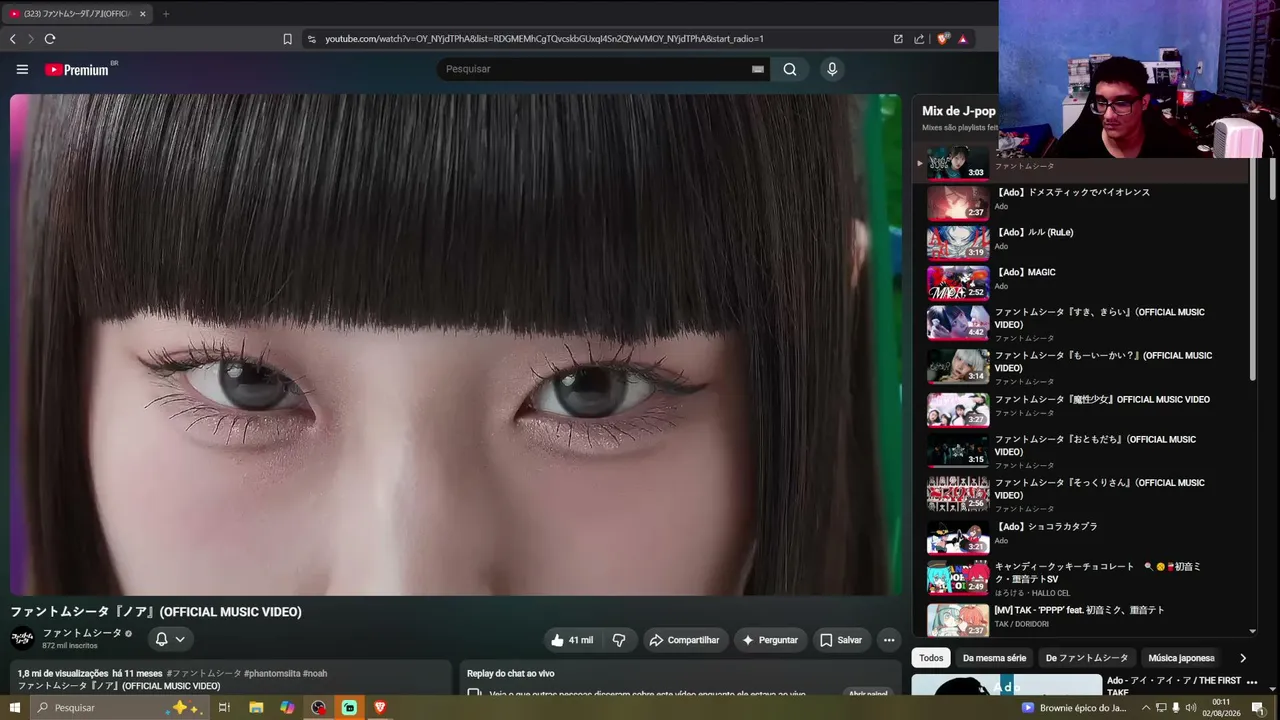Like the video with thumbs up
The width and height of the screenshot is (1280, 720).
tap(572, 640)
